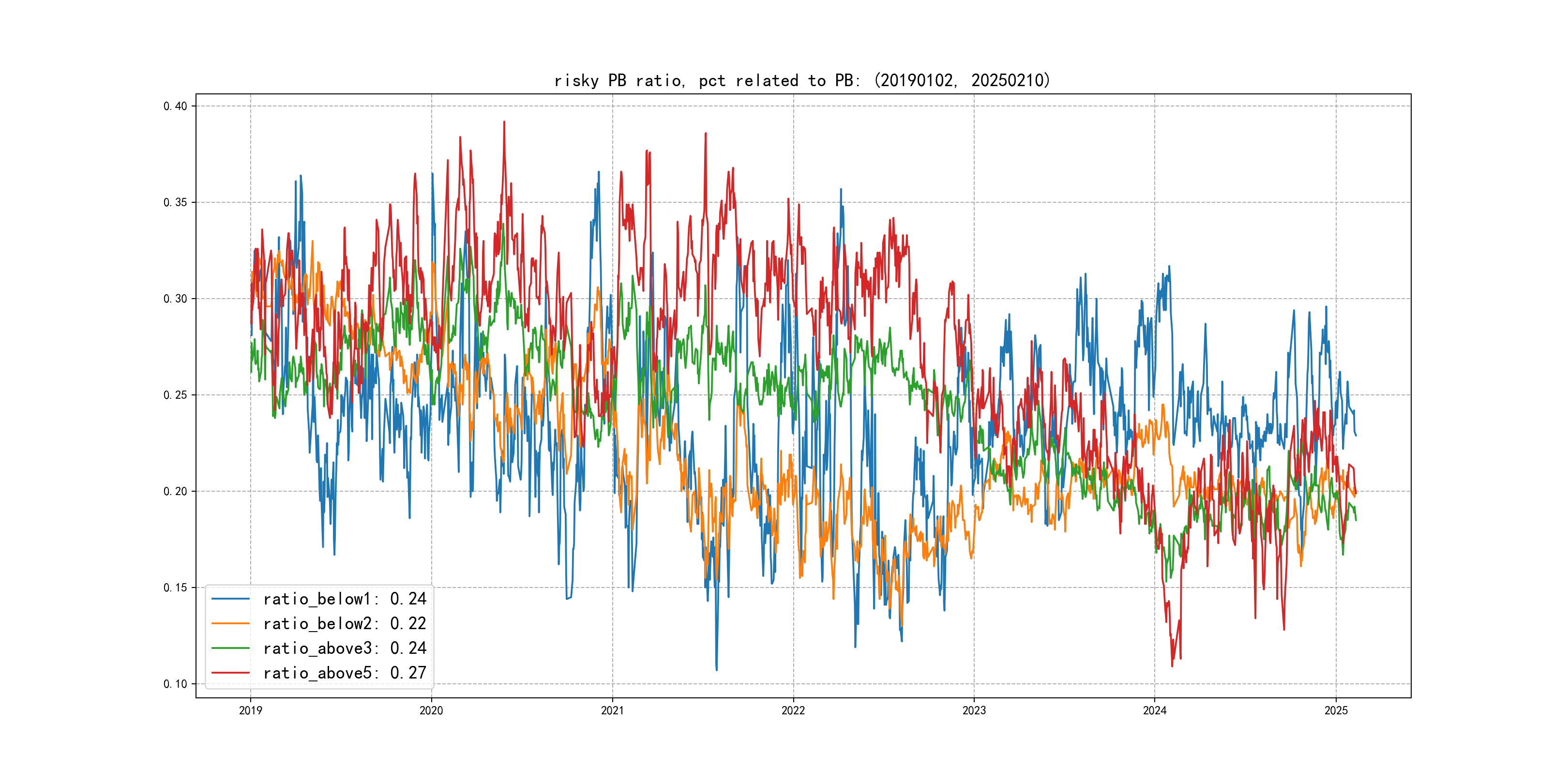
Task: Click the 2025 x-axis tick label
Action: pyautogui.click(x=1336, y=710)
